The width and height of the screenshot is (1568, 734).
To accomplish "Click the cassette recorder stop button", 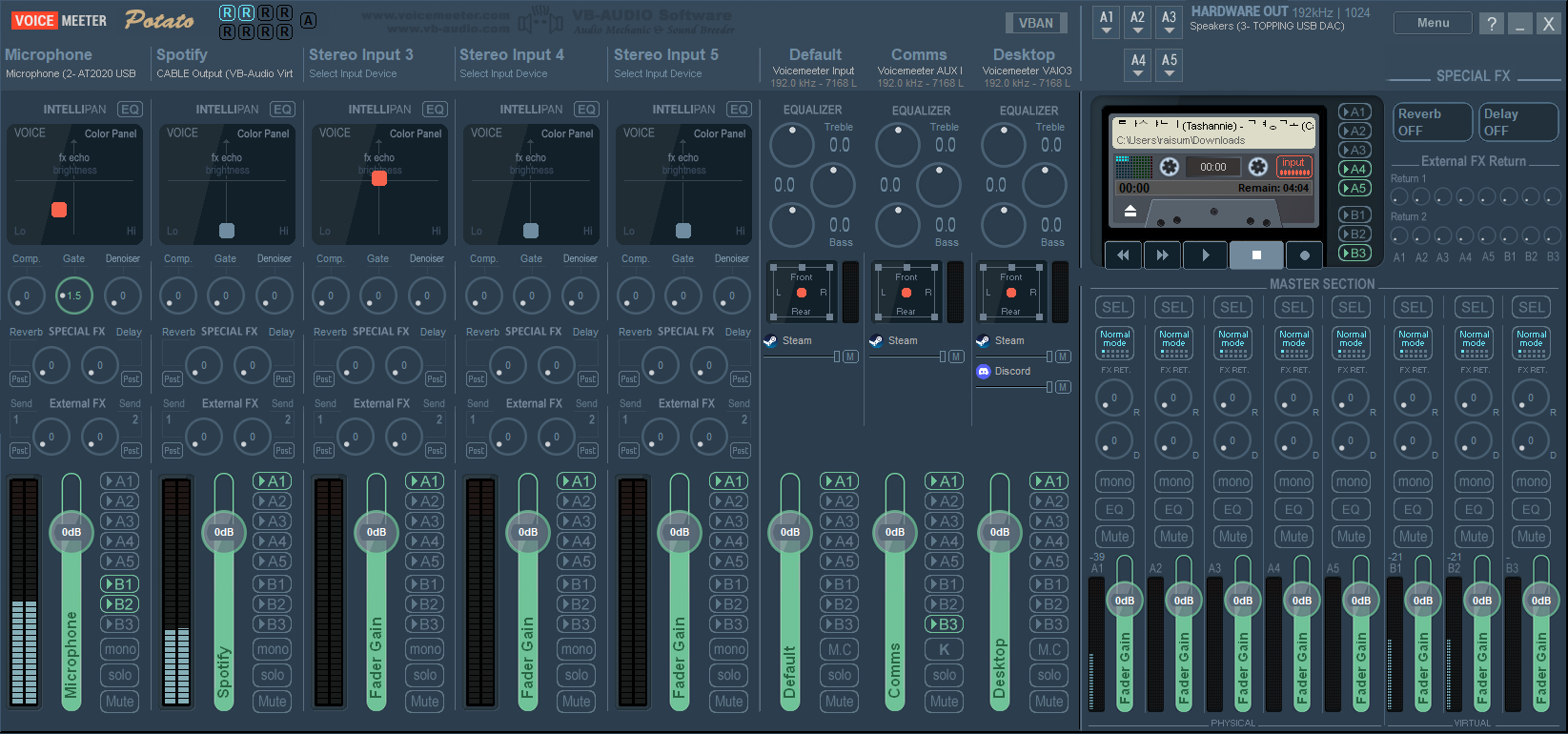I will click(x=1256, y=255).
